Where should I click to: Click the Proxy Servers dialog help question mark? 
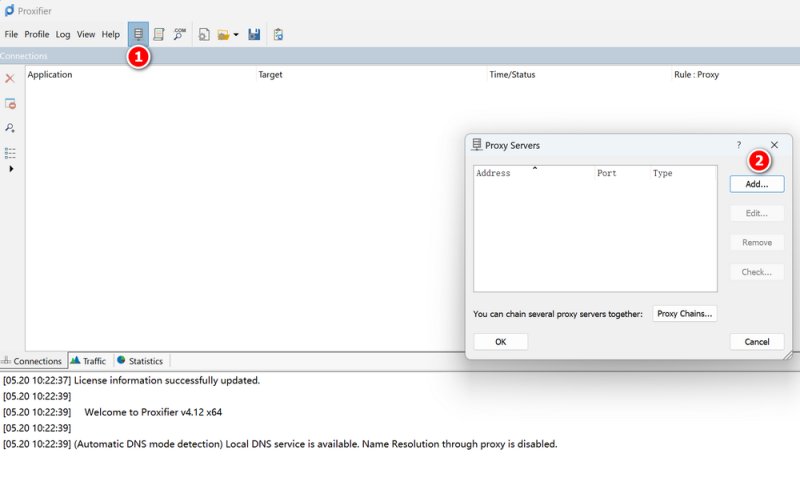tap(738, 145)
